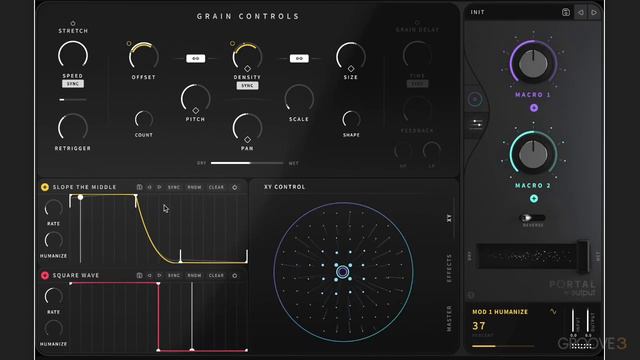Load the previous preset with left arrow
The width and height of the screenshot is (640, 360).
(x=580, y=12)
